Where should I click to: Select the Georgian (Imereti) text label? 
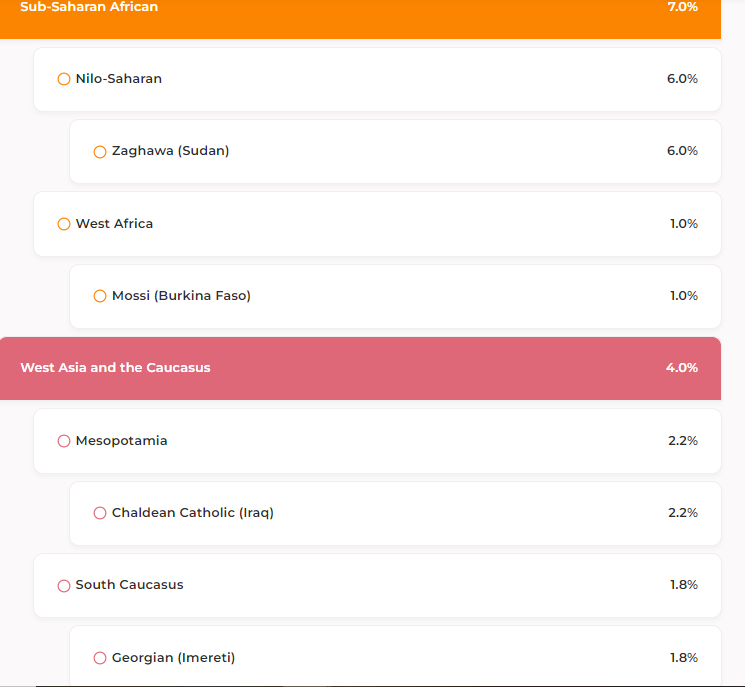[173, 658]
